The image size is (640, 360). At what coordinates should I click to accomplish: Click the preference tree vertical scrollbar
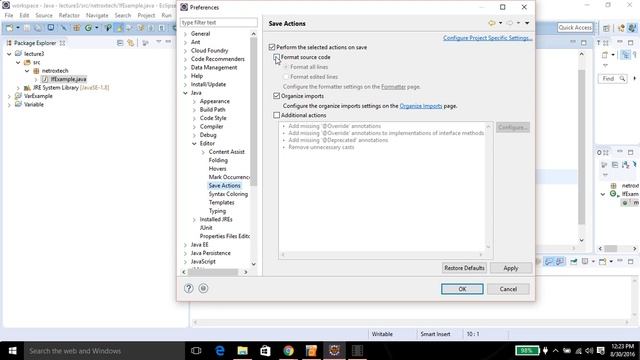(253, 111)
